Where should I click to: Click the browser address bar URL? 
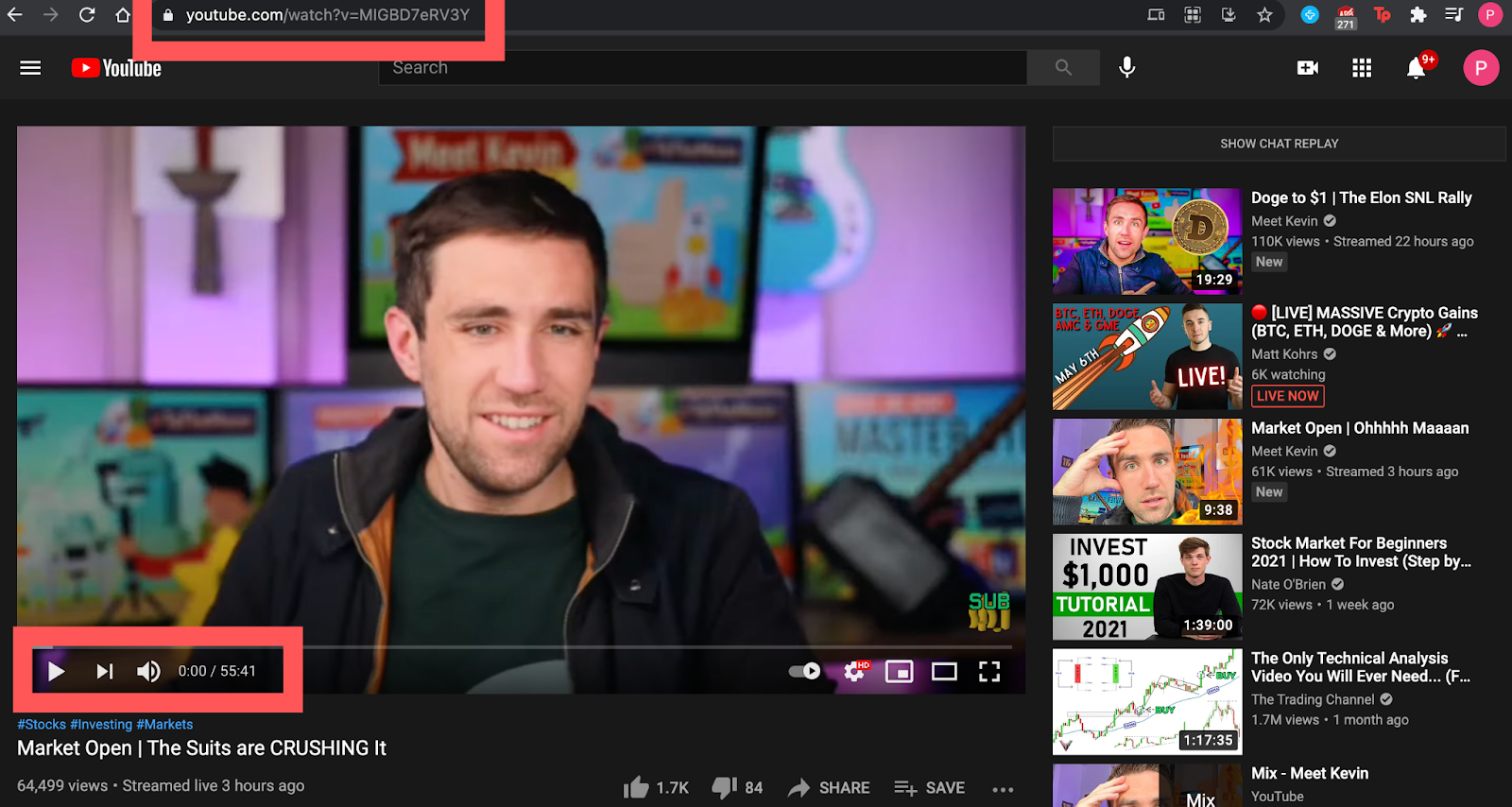tap(327, 15)
